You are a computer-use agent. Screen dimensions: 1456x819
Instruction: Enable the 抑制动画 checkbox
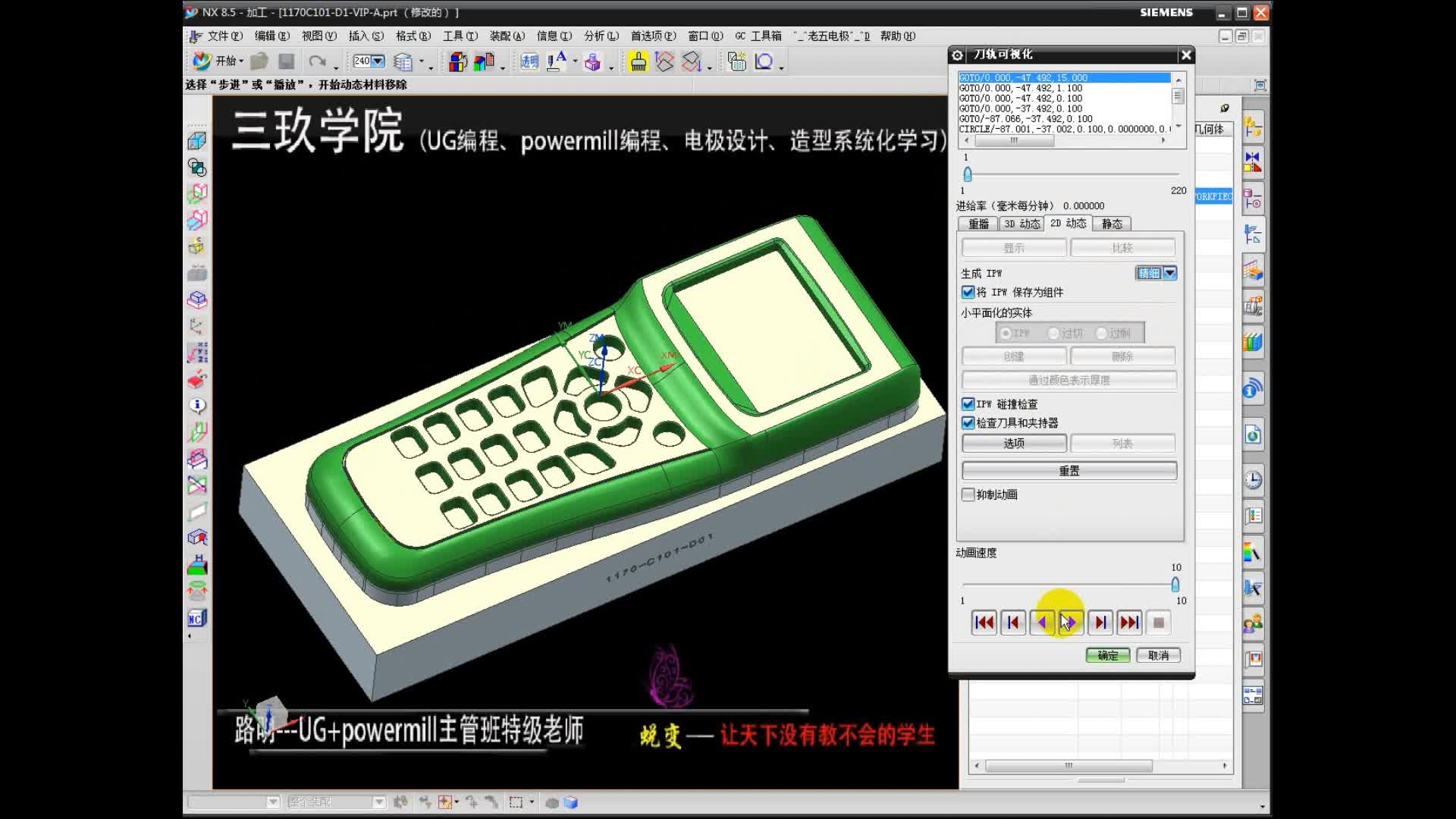pos(968,494)
